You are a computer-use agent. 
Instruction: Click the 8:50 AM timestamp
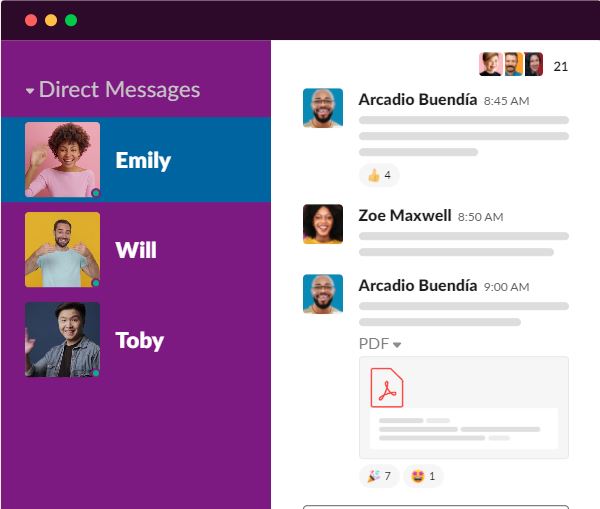(480, 217)
